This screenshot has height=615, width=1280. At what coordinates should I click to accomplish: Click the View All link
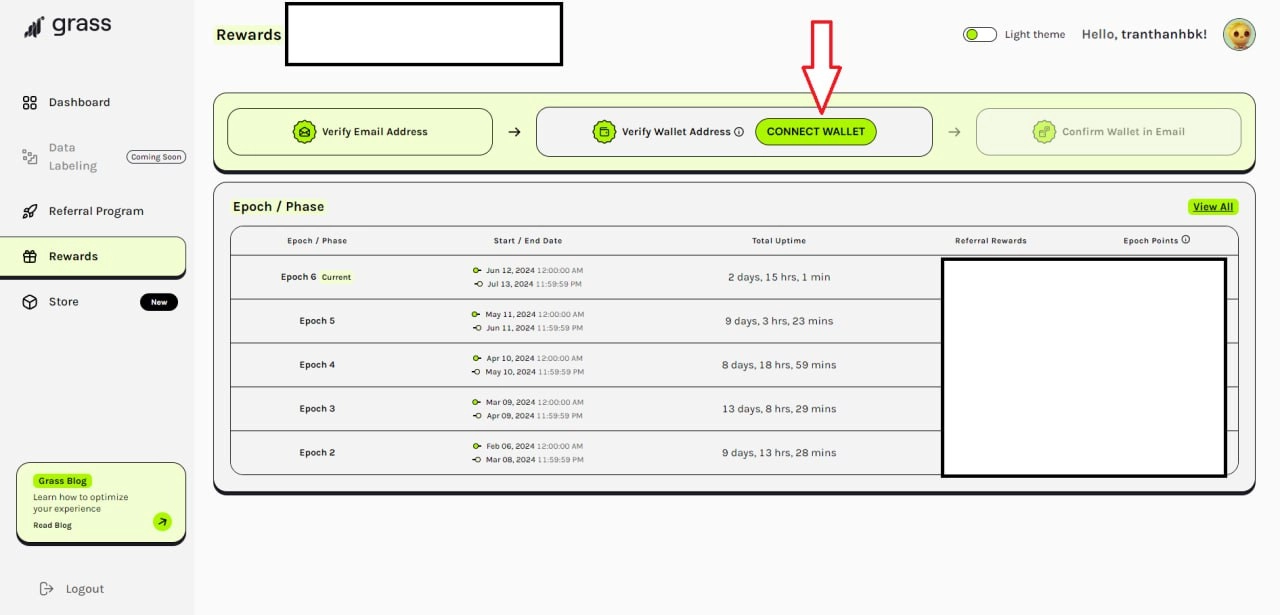pyautogui.click(x=1212, y=207)
